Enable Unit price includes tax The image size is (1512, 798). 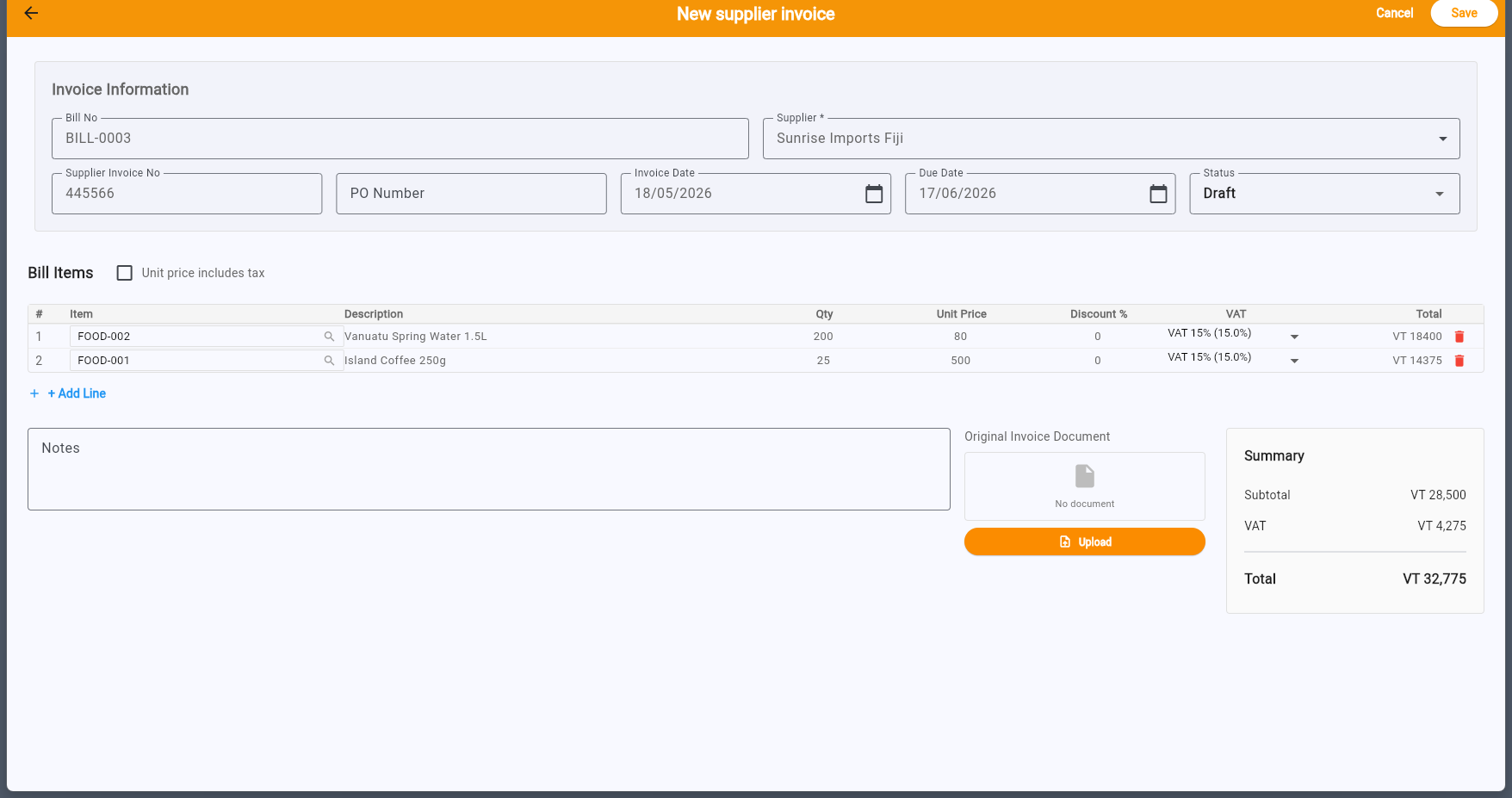tap(125, 273)
